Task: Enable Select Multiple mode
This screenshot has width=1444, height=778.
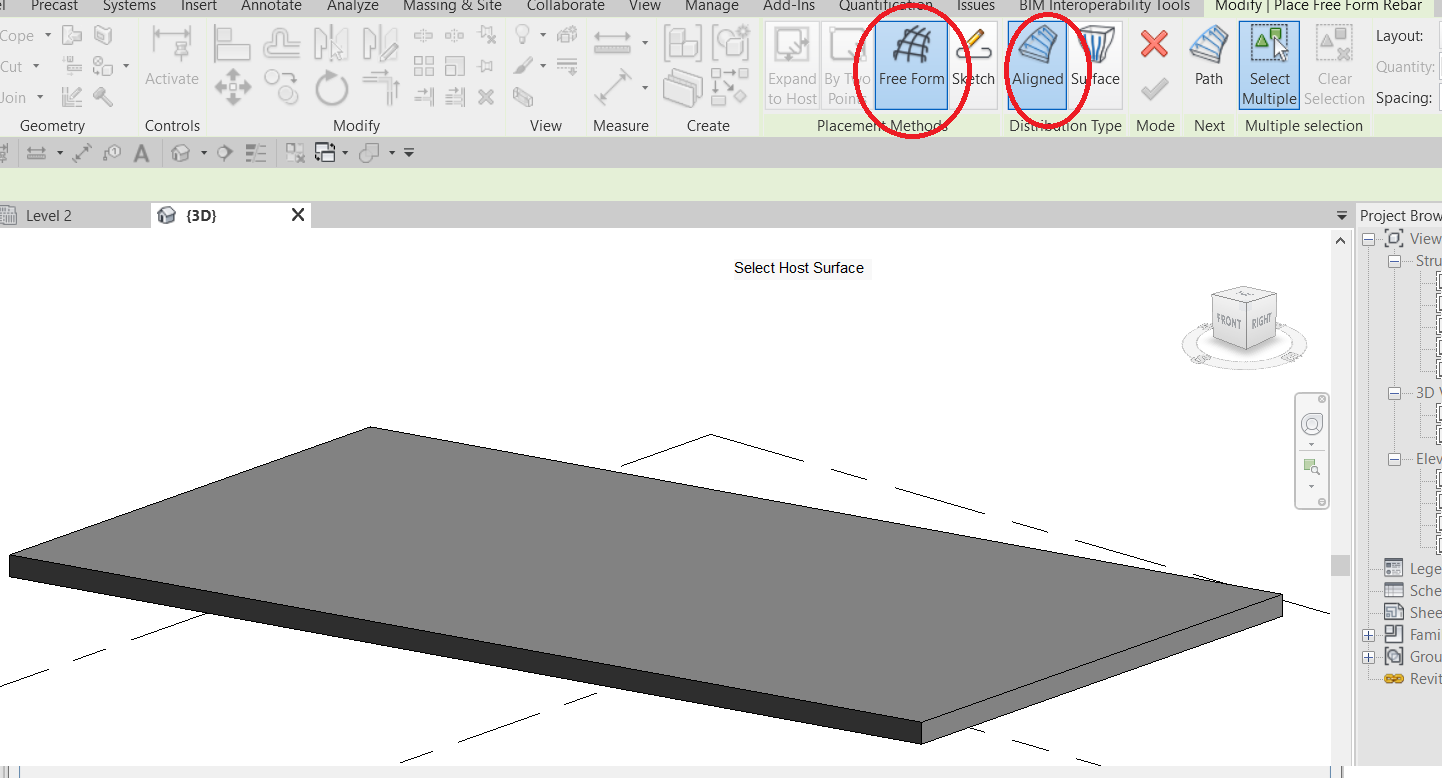Action: (x=1268, y=64)
